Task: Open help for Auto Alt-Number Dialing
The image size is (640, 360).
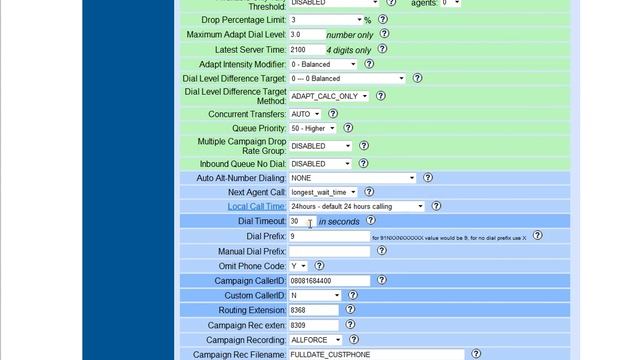Action: point(428,178)
